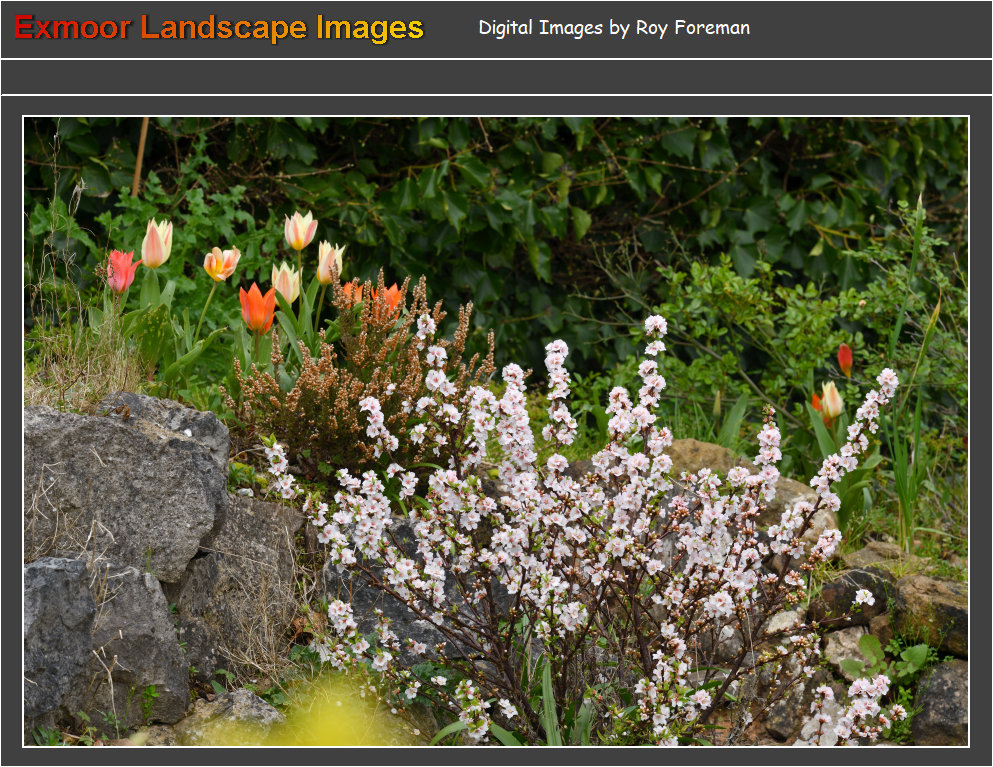Click the red tulip bud on the right

click(x=845, y=359)
